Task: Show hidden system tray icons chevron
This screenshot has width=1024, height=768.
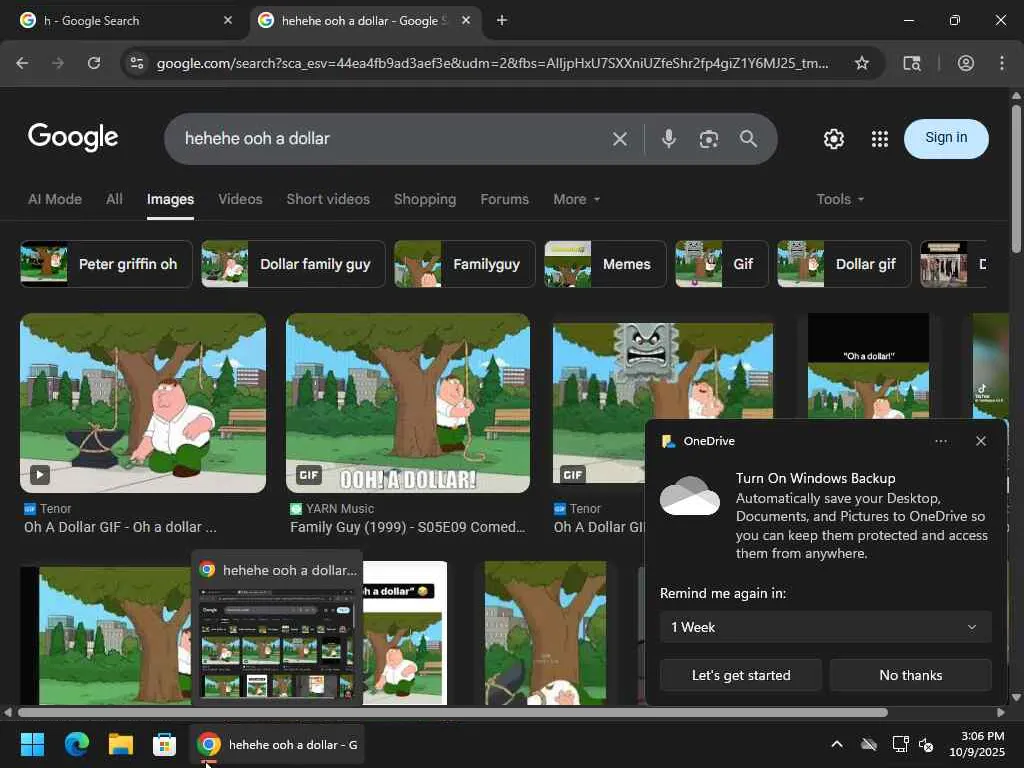Action: pyautogui.click(x=837, y=744)
